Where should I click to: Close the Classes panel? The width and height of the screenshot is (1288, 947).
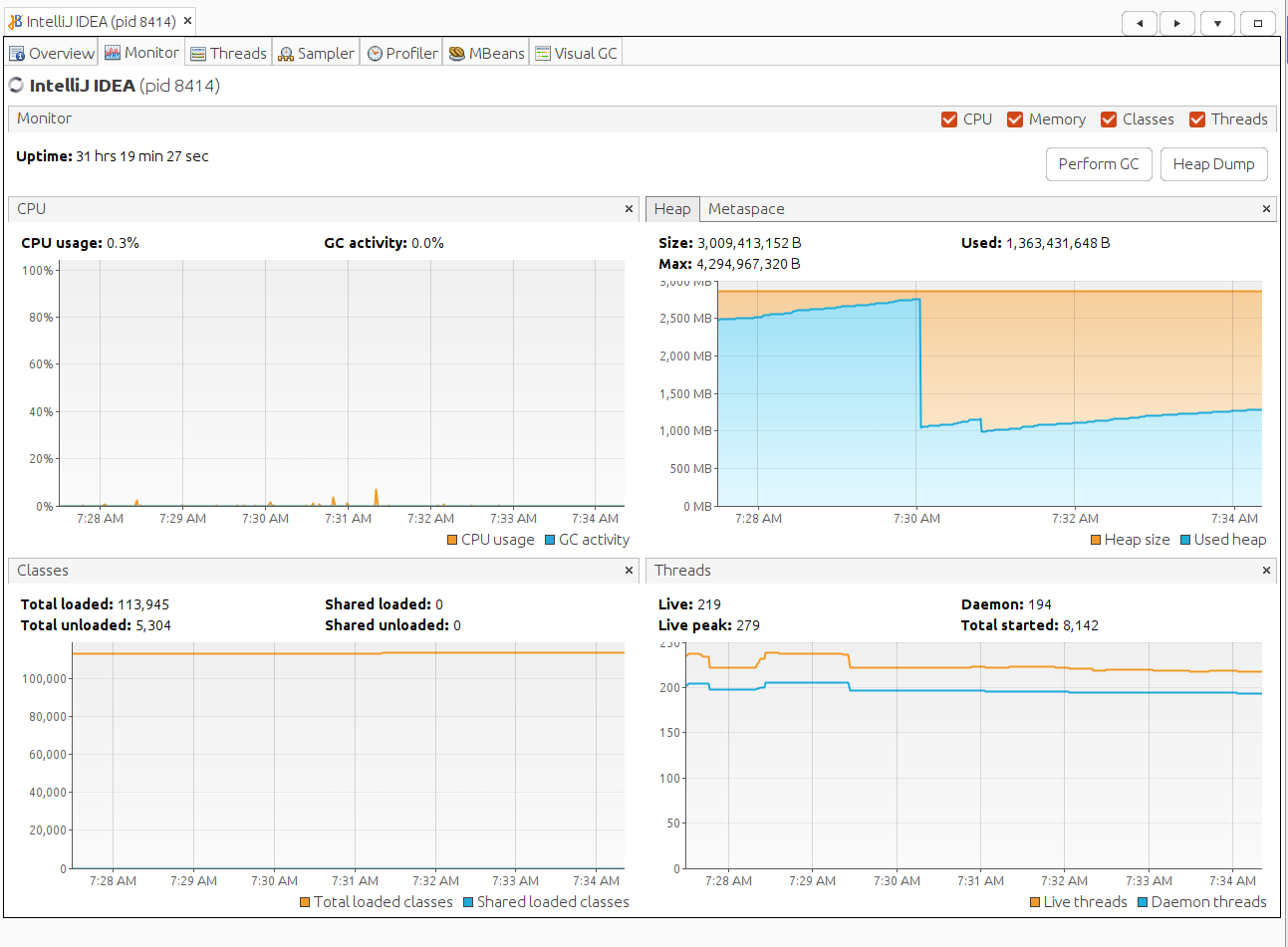(629, 571)
